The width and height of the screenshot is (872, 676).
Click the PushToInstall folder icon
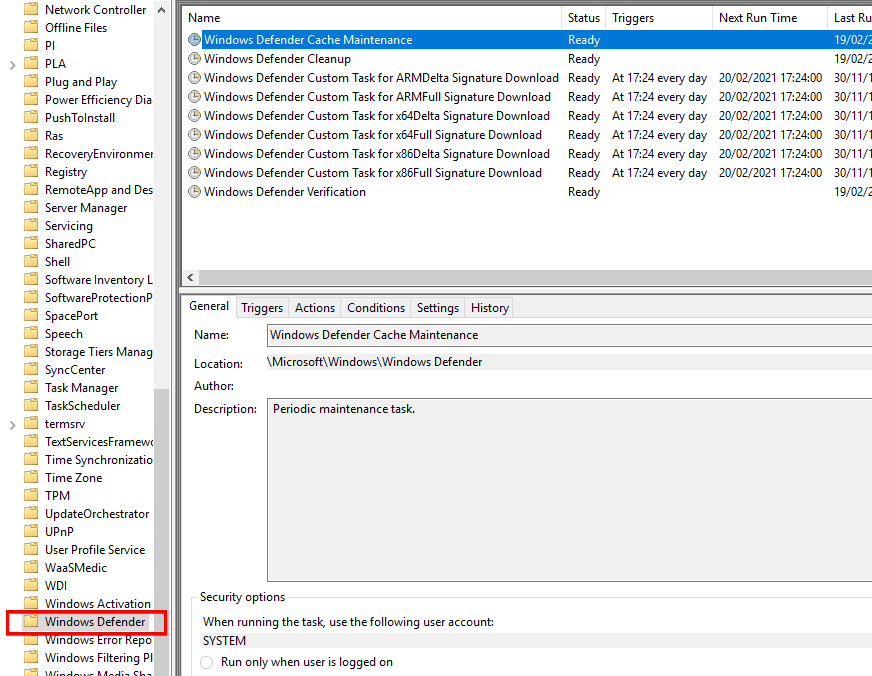tap(31, 117)
